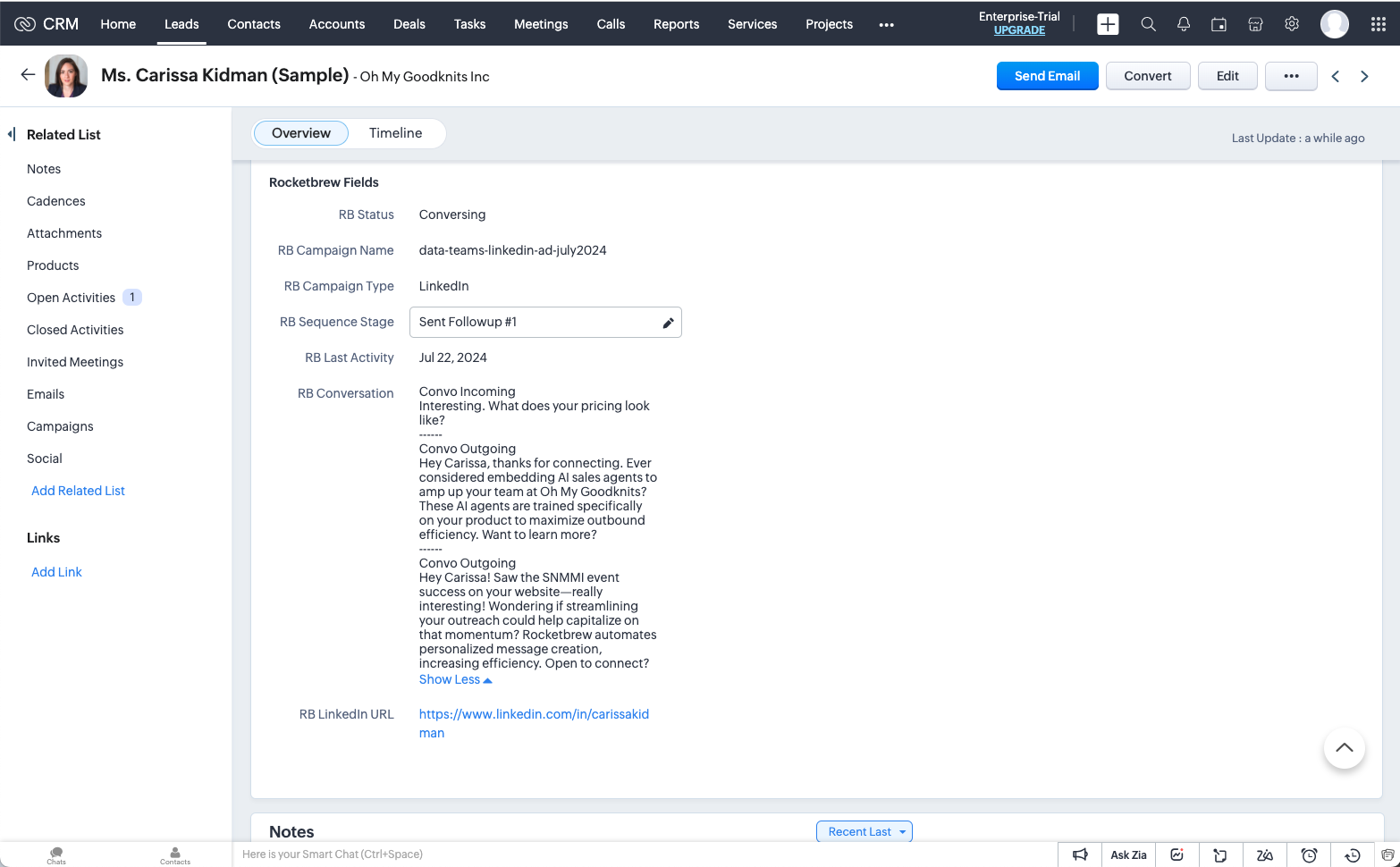The height and width of the screenshot is (867, 1400).
Task: Open the search magnifier icon
Action: point(1148,24)
